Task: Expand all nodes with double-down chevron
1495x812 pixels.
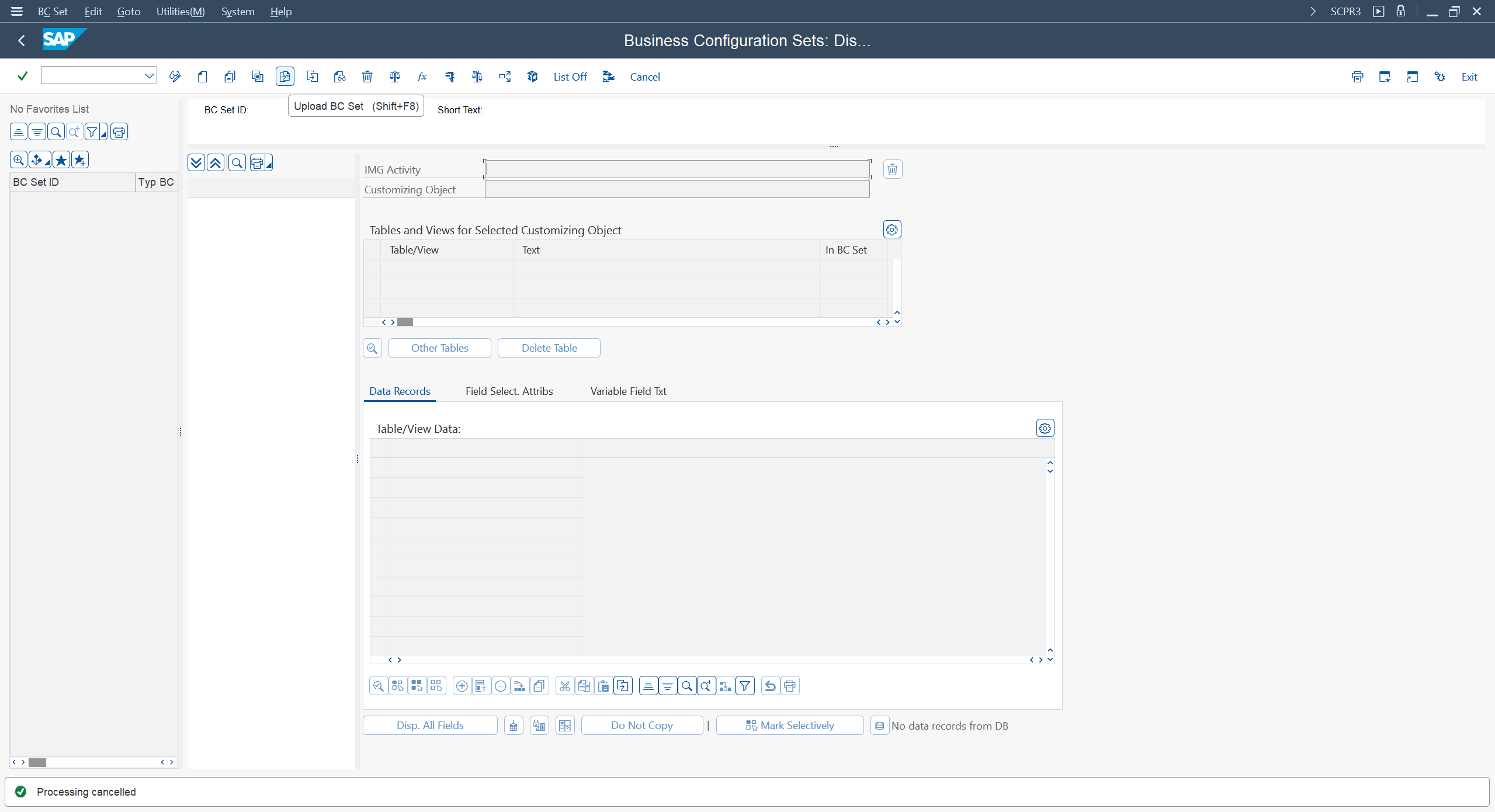Action: coord(196,163)
